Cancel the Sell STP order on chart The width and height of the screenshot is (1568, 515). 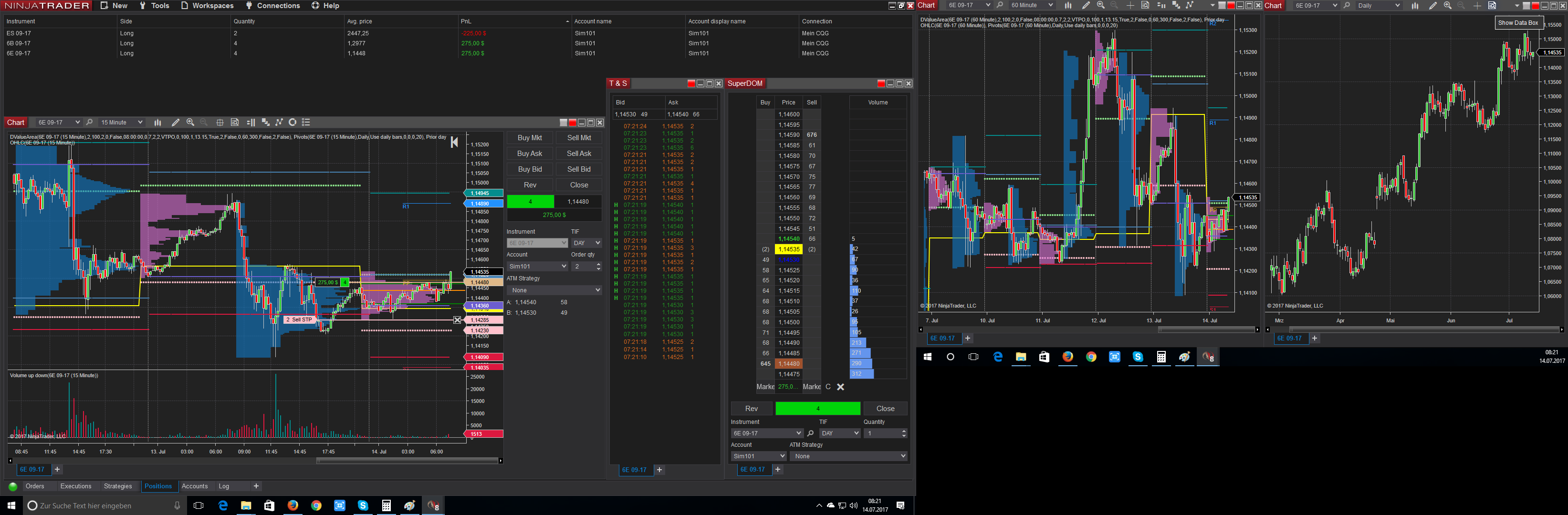coord(457,320)
